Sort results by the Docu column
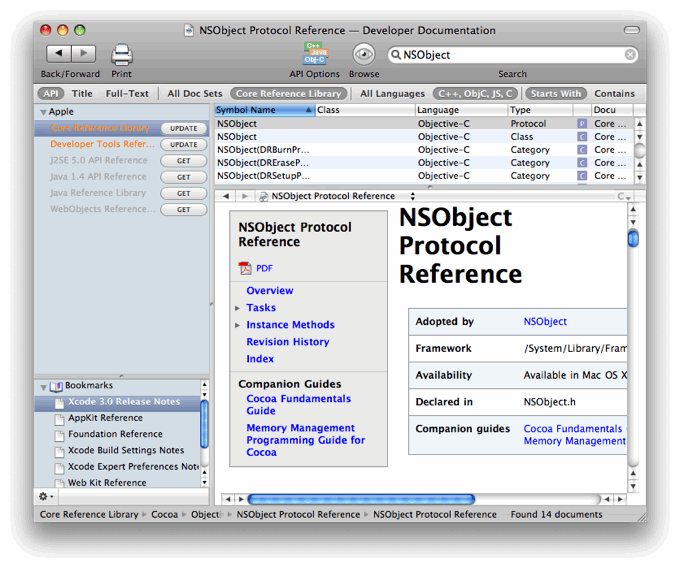 612,110
